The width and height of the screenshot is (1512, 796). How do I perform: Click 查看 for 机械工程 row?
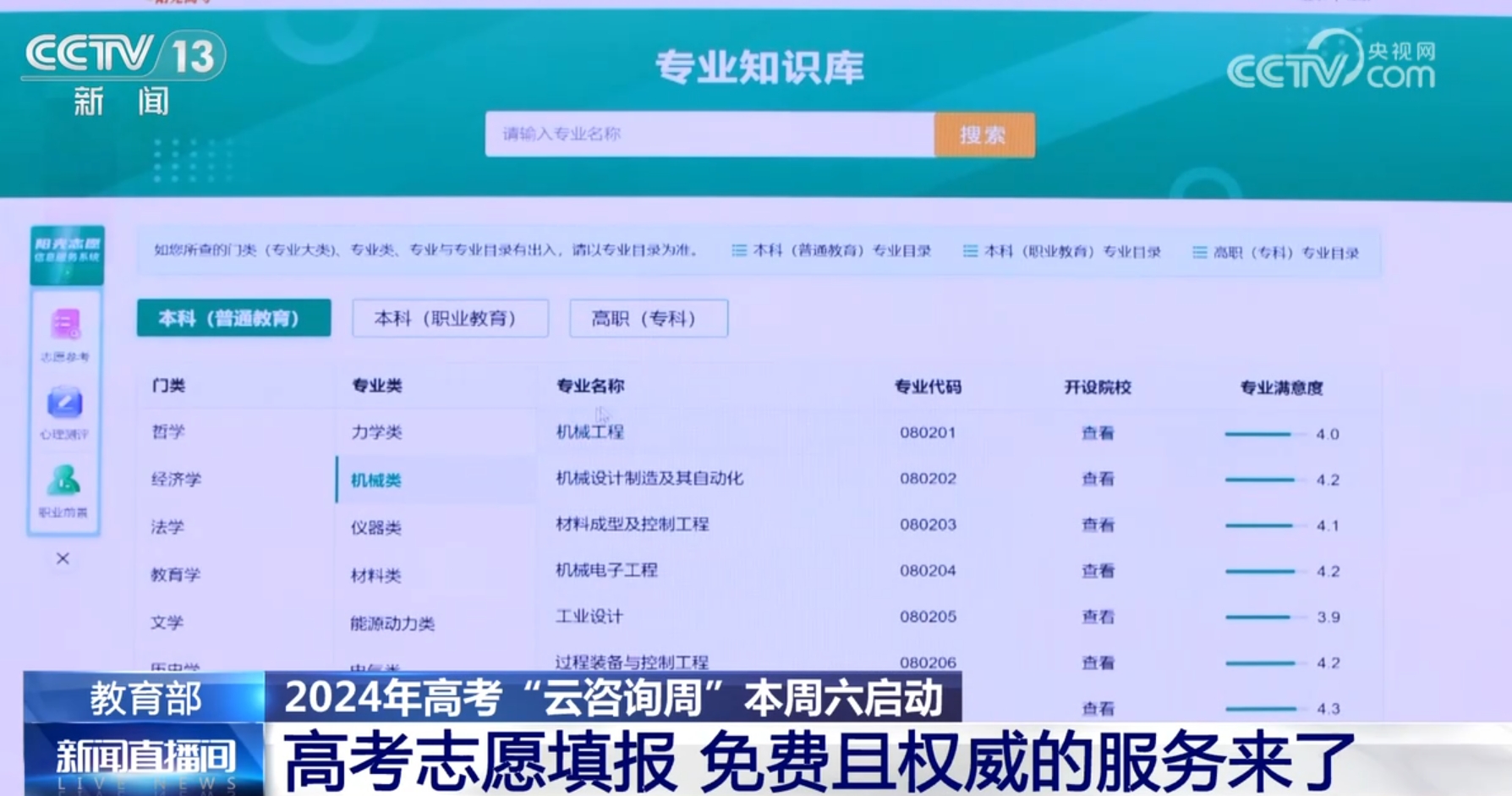tap(1098, 433)
